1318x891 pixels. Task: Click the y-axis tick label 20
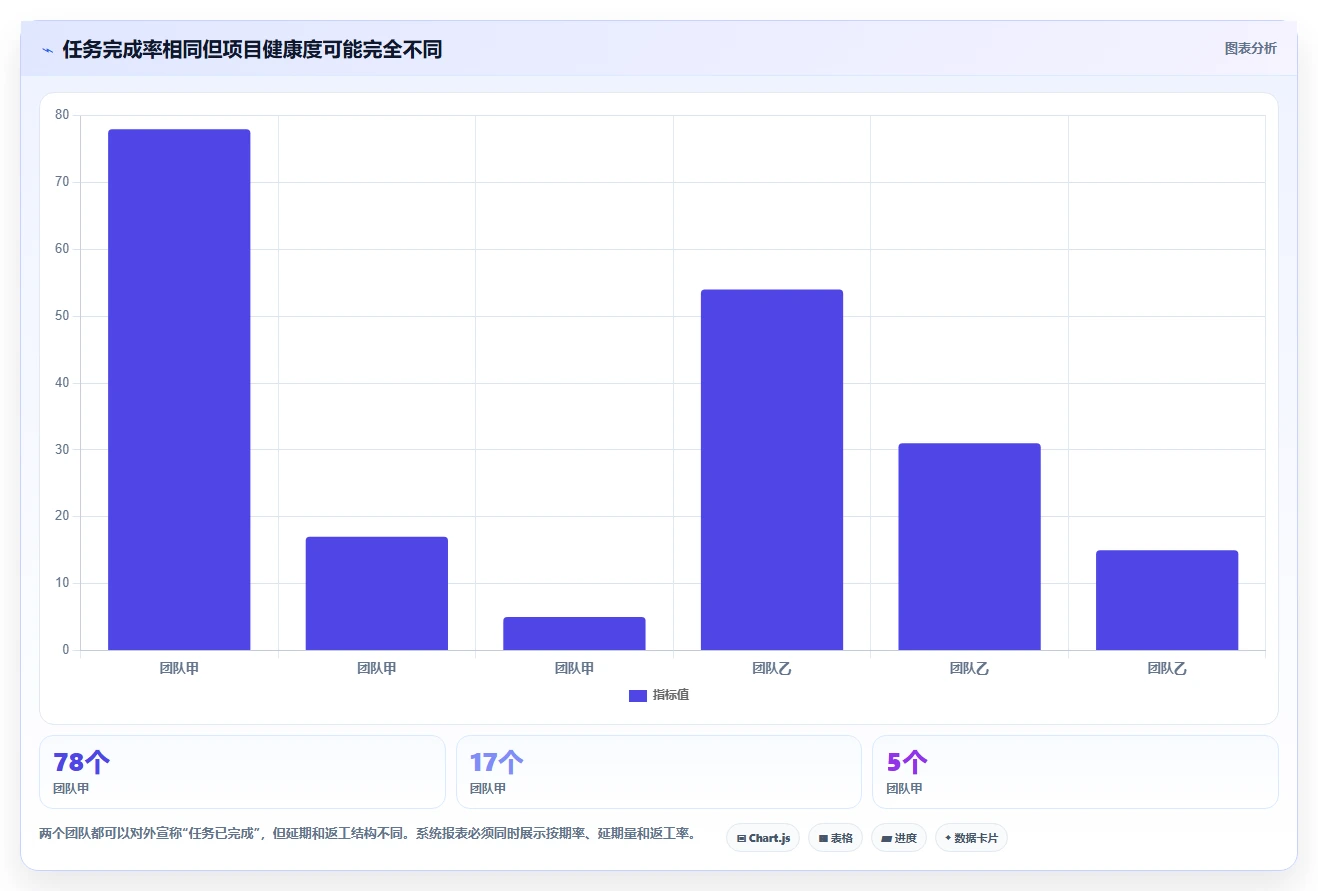[62, 516]
